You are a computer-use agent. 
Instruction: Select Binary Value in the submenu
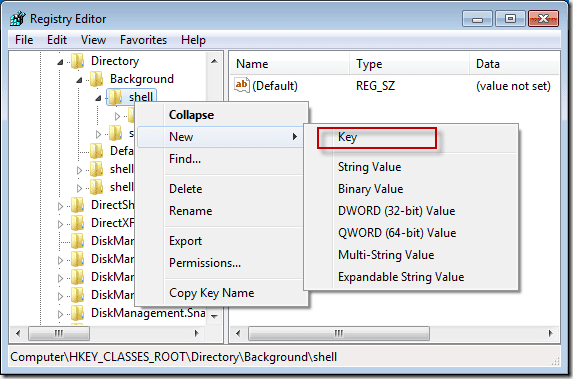[x=411, y=189]
